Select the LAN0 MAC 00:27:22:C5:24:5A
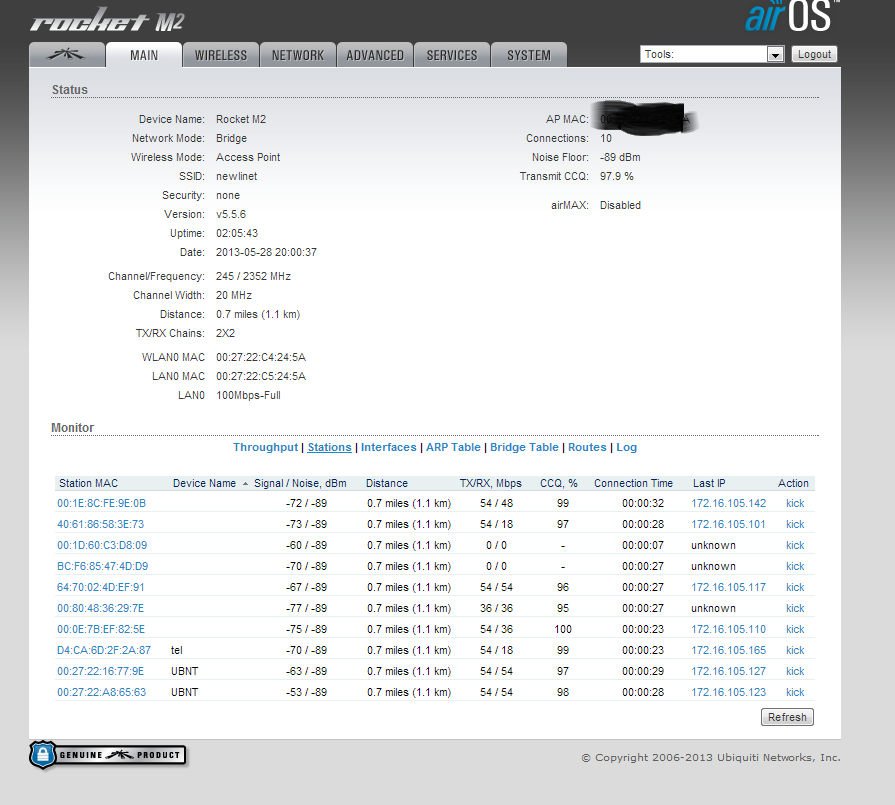 click(261, 376)
